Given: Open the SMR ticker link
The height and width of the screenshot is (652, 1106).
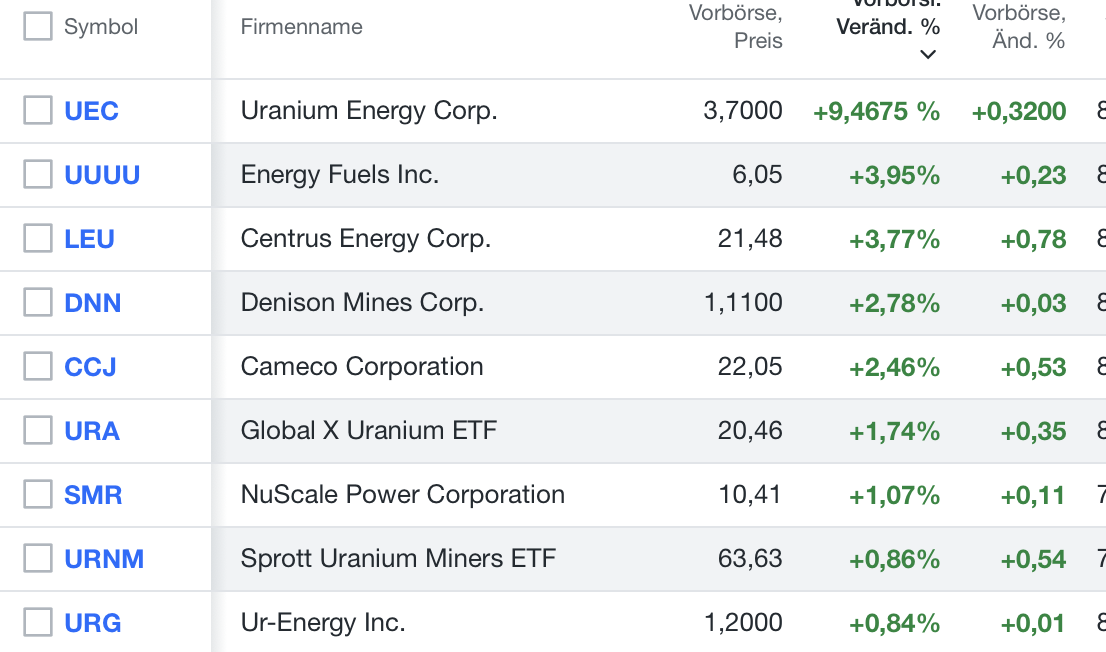Looking at the screenshot, I should (93, 495).
